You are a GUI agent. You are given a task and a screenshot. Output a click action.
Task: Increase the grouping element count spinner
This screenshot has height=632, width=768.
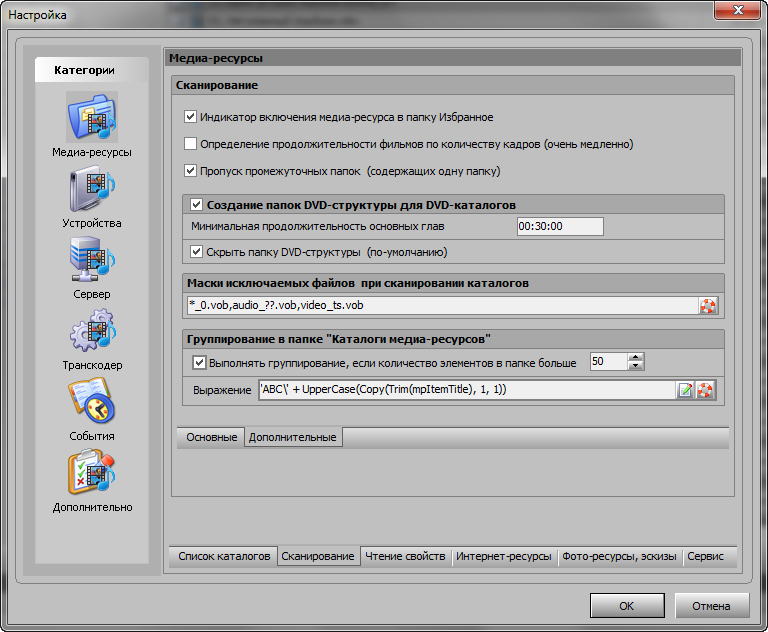pos(636,357)
